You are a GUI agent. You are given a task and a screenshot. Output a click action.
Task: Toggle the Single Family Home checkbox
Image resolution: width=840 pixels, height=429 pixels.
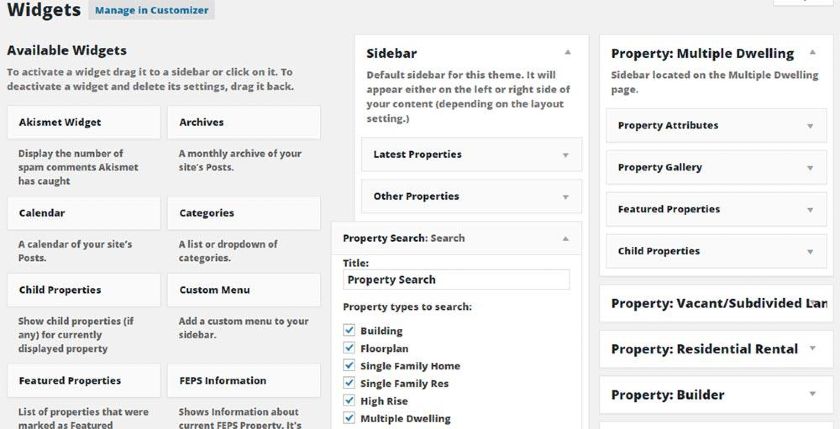(x=349, y=365)
